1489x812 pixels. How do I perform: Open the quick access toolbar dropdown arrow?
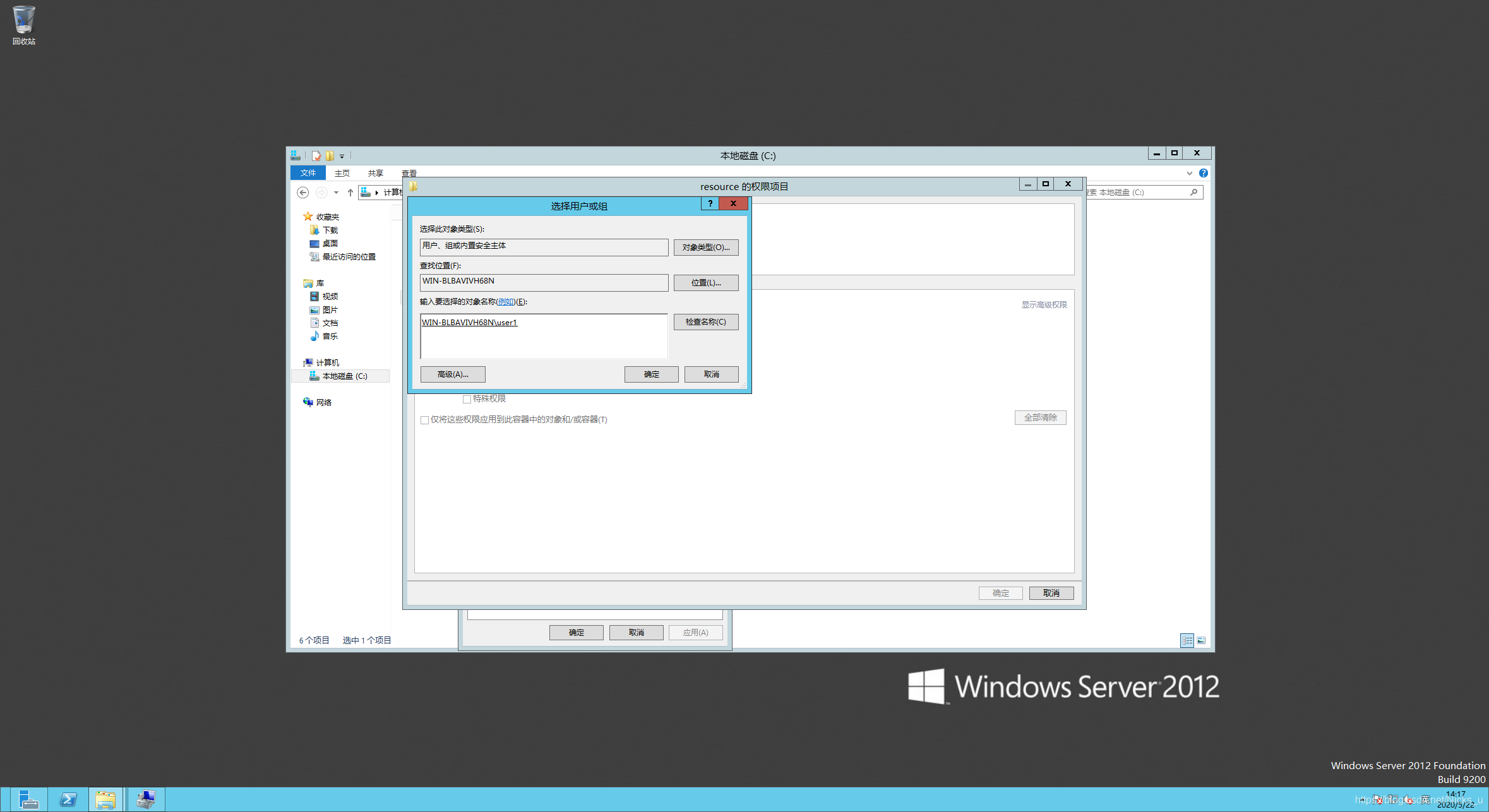342,156
